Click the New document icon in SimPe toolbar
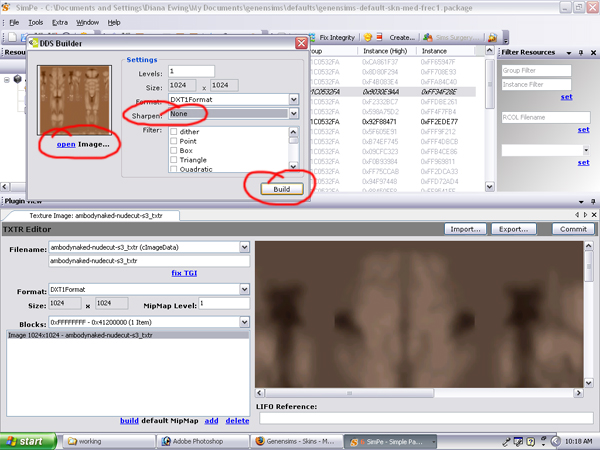The height and width of the screenshot is (450, 600). [x=12, y=37]
